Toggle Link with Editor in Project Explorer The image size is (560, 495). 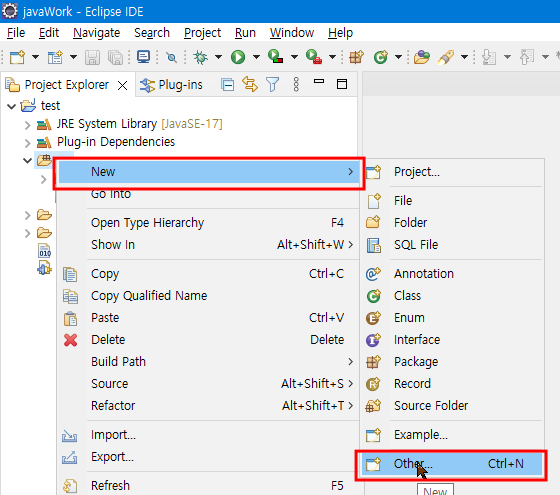(x=250, y=85)
